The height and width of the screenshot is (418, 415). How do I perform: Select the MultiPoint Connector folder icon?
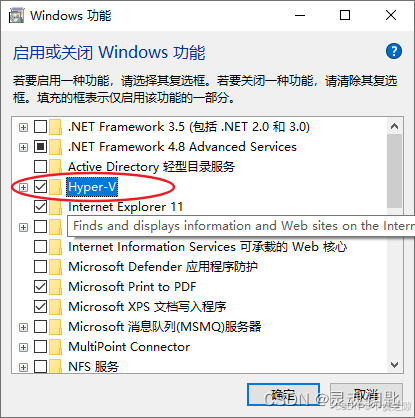pos(56,347)
